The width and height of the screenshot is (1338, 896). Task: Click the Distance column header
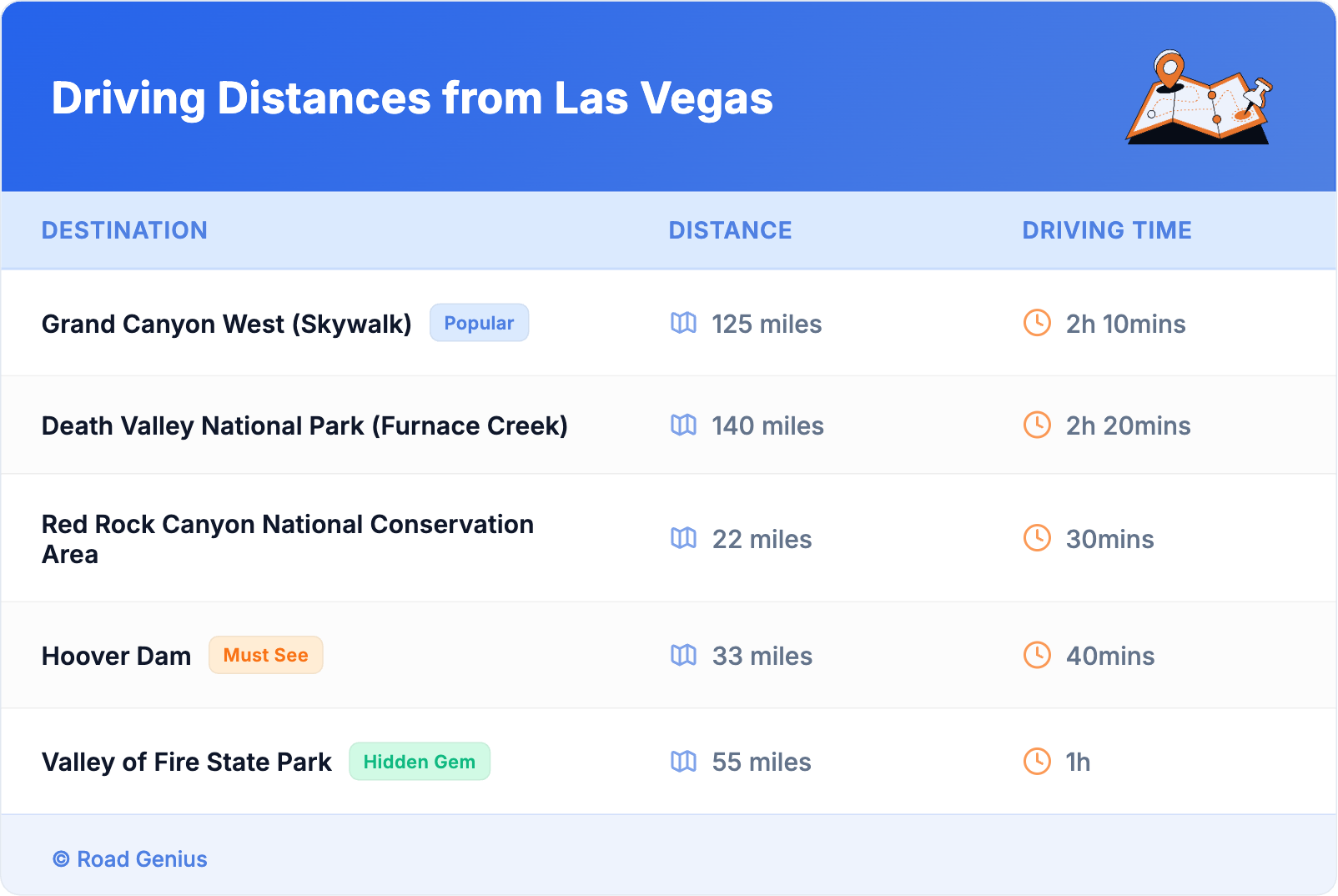pyautogui.click(x=730, y=230)
